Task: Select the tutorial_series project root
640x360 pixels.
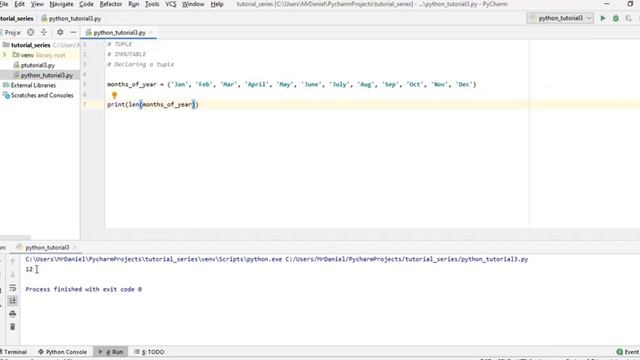Action: 31,45
